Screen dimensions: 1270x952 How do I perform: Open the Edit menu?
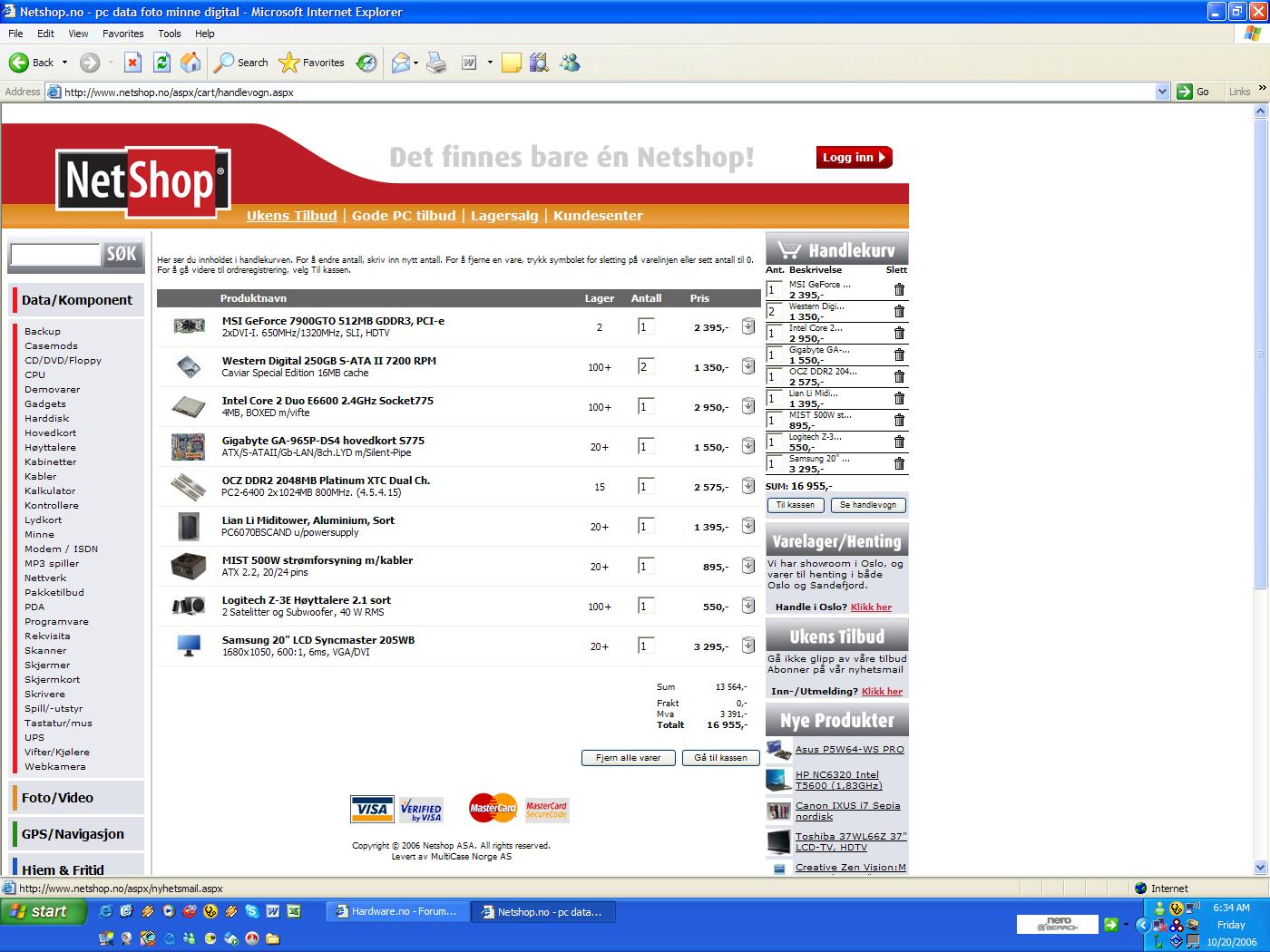(x=45, y=34)
